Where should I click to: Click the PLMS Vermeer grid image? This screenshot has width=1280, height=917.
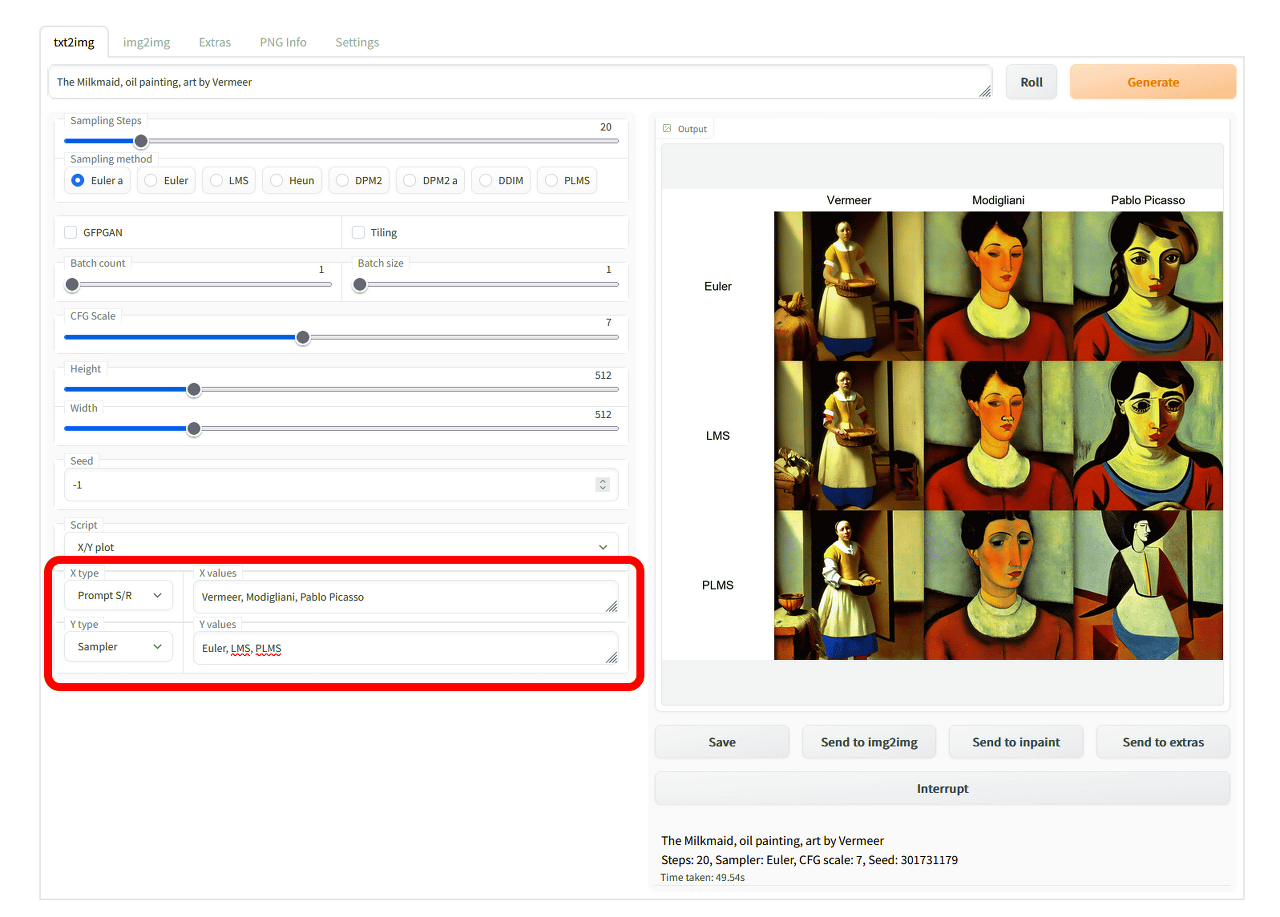[x=849, y=585]
